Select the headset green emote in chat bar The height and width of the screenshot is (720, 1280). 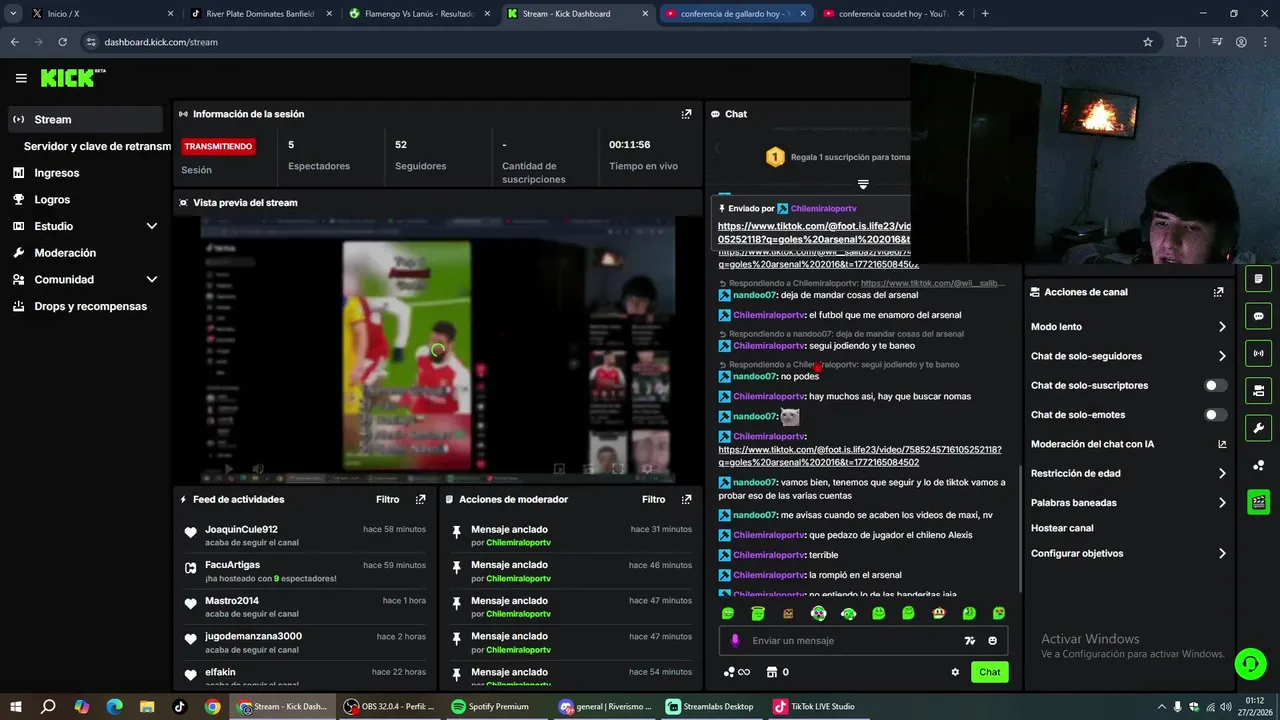point(848,613)
